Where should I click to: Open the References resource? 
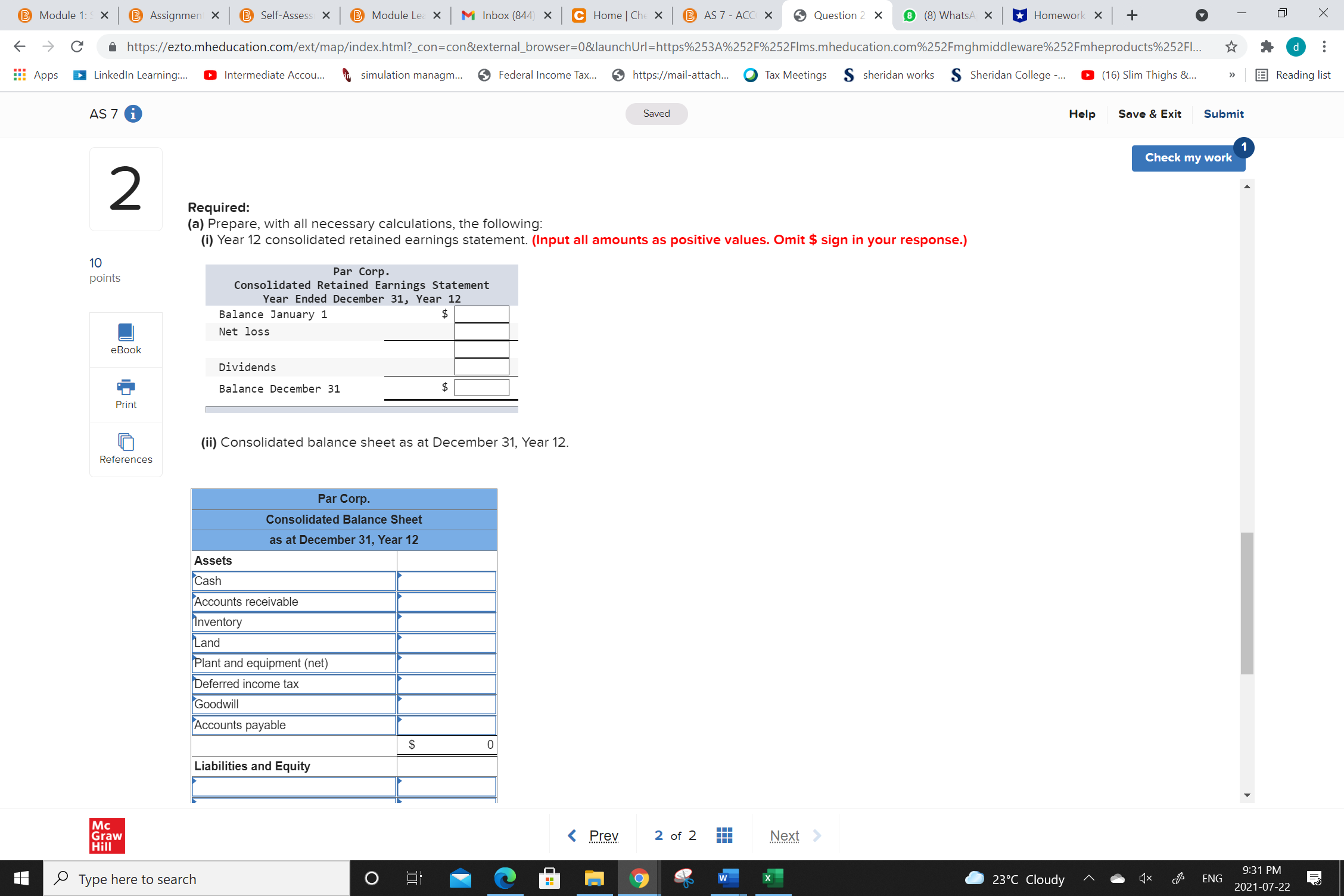(125, 449)
